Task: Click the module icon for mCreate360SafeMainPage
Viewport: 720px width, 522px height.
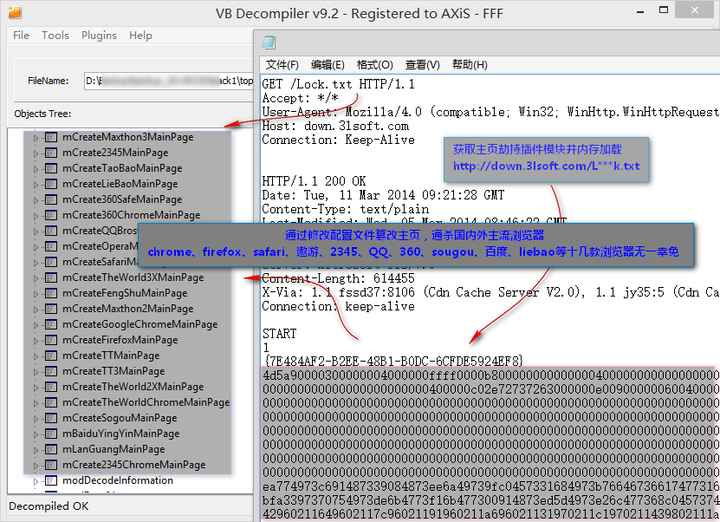Action: point(51,199)
